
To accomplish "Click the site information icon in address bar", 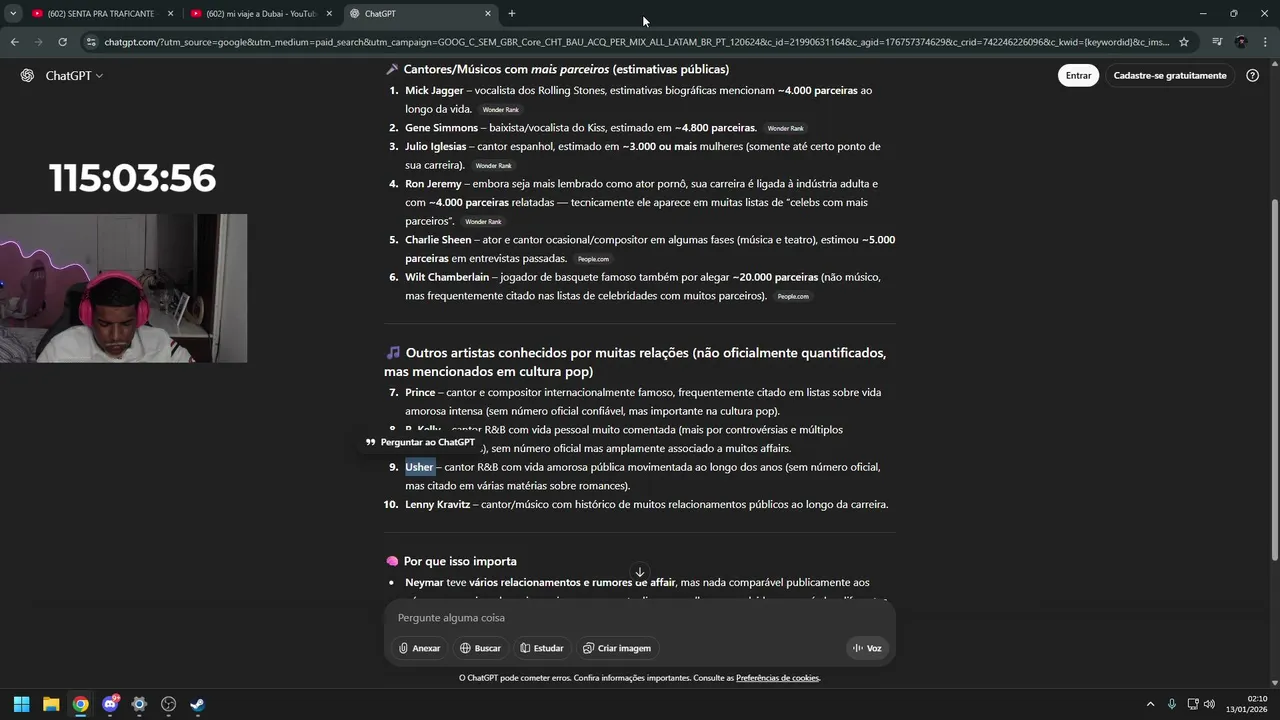I will (91, 42).
